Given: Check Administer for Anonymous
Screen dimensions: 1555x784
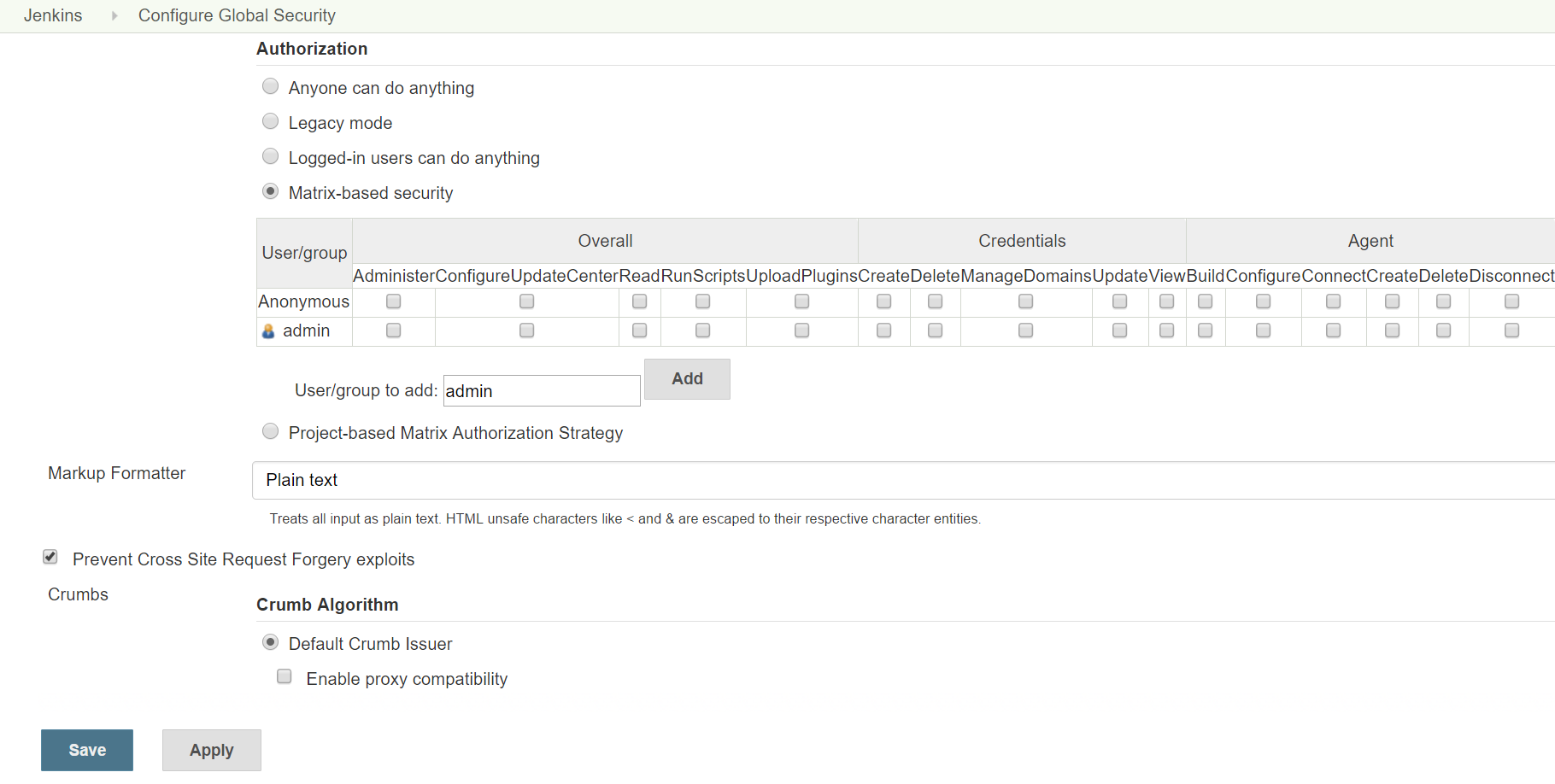Looking at the screenshot, I should click(394, 301).
